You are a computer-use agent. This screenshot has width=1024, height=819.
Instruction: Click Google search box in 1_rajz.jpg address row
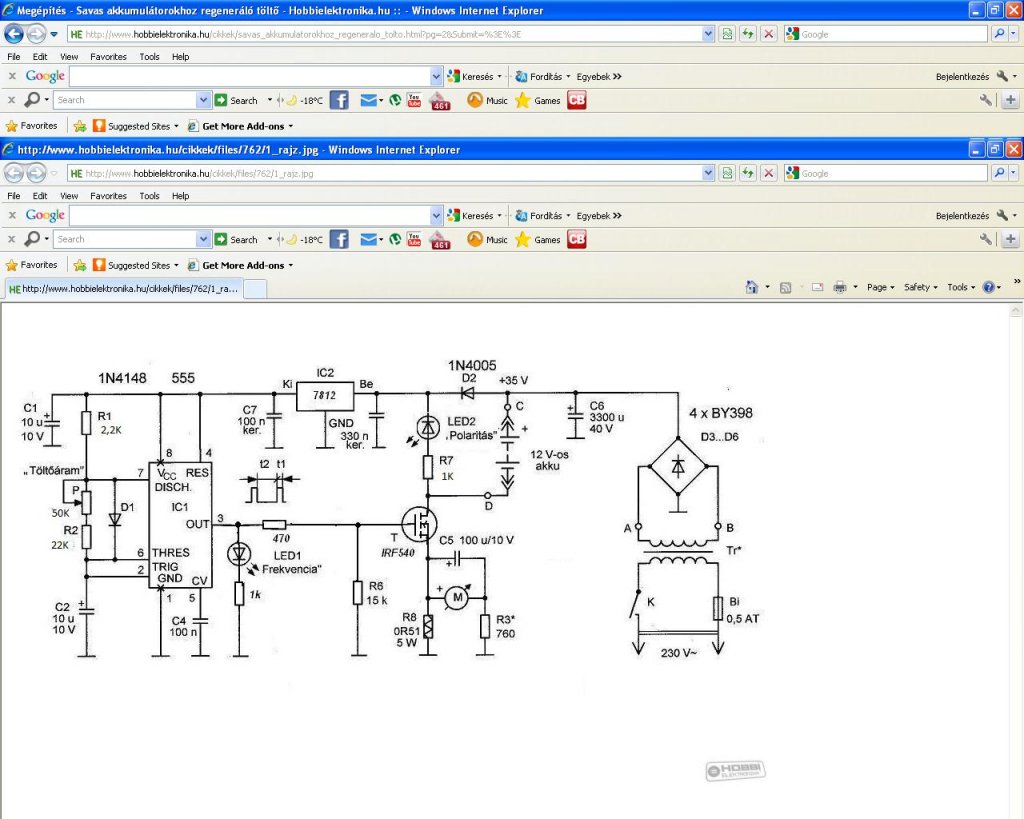pos(886,173)
